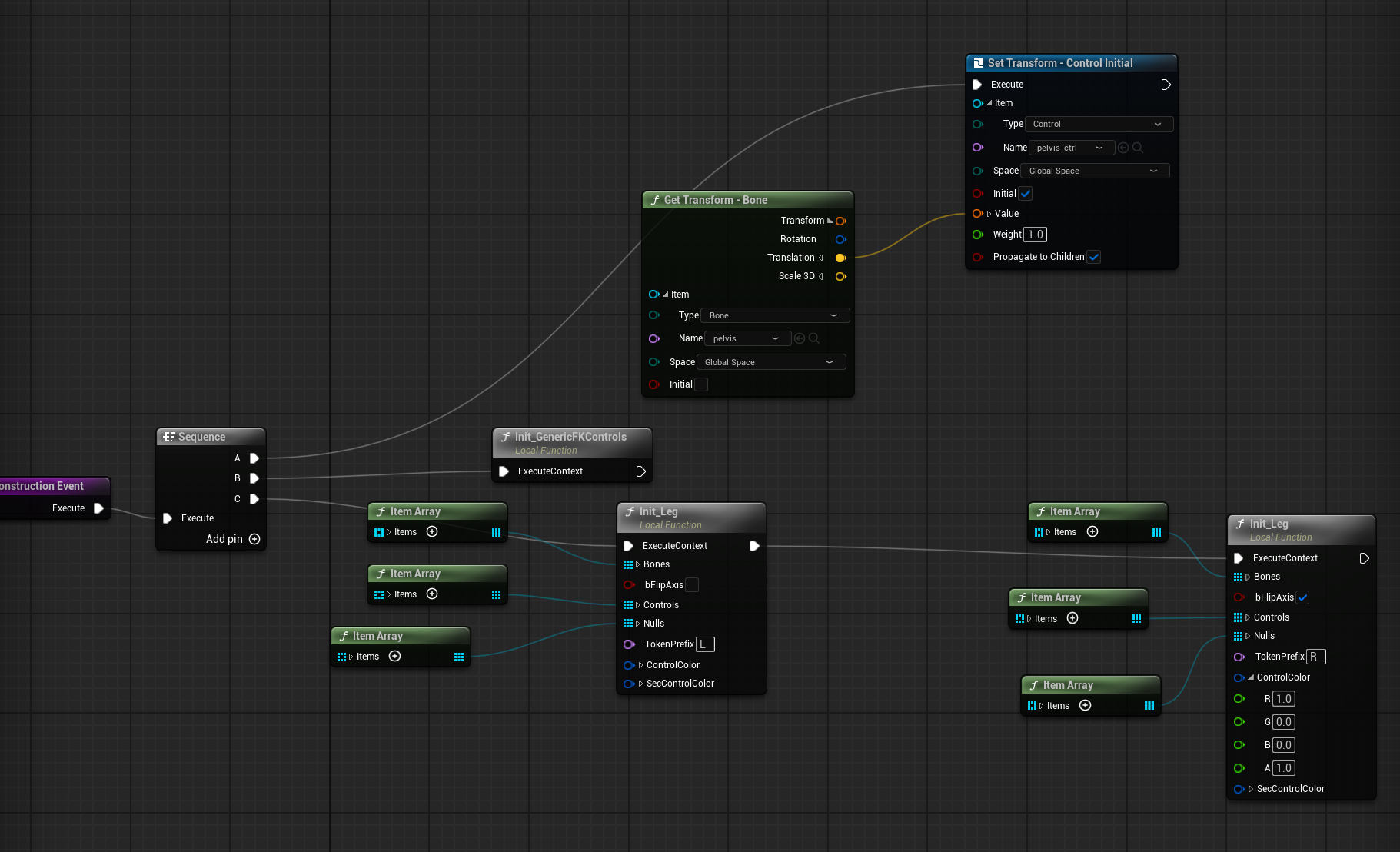Click Sequence node Execute input pin
Screen dimensions: 1400x852
[168, 518]
